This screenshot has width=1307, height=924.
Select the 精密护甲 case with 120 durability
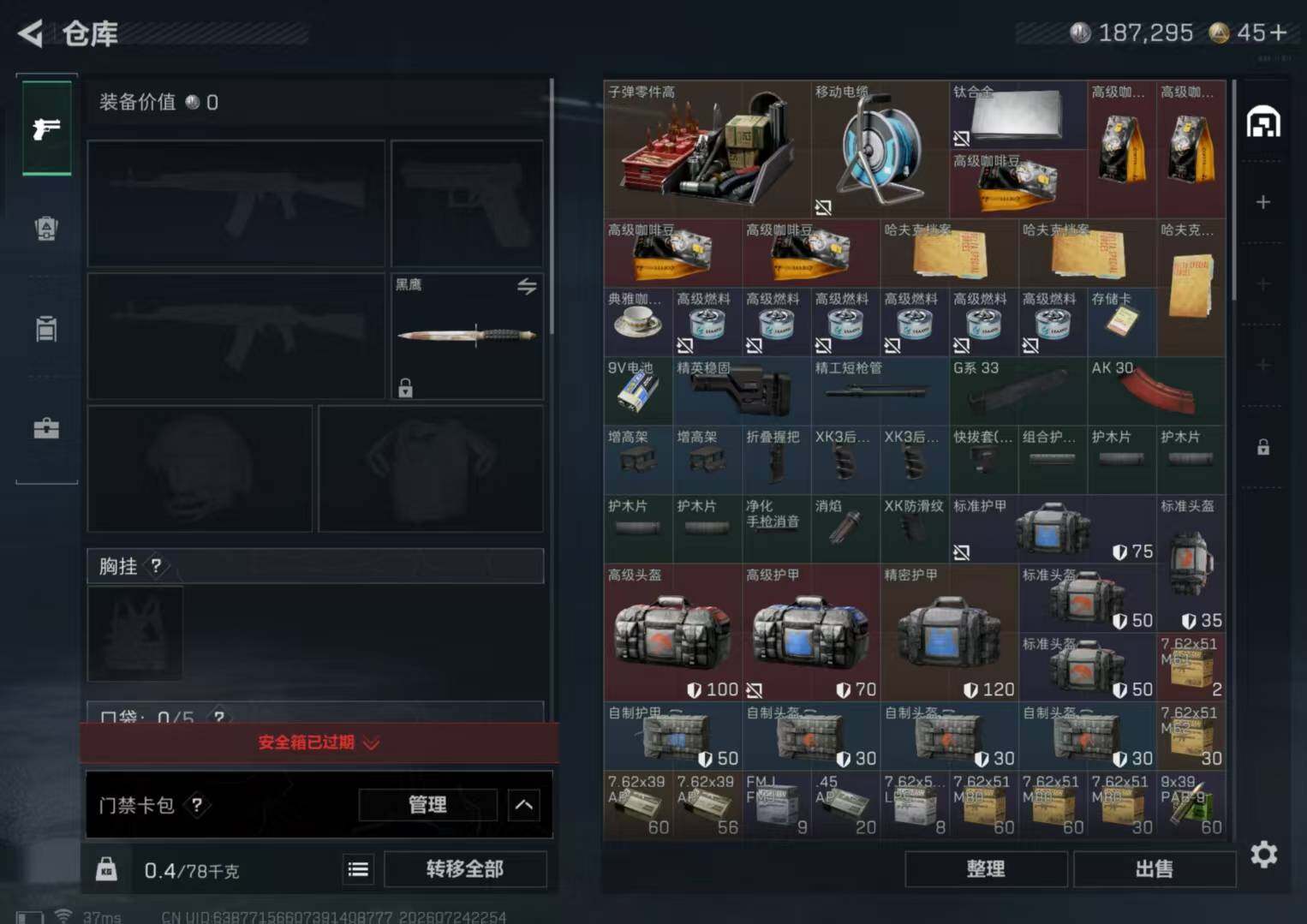(x=949, y=633)
